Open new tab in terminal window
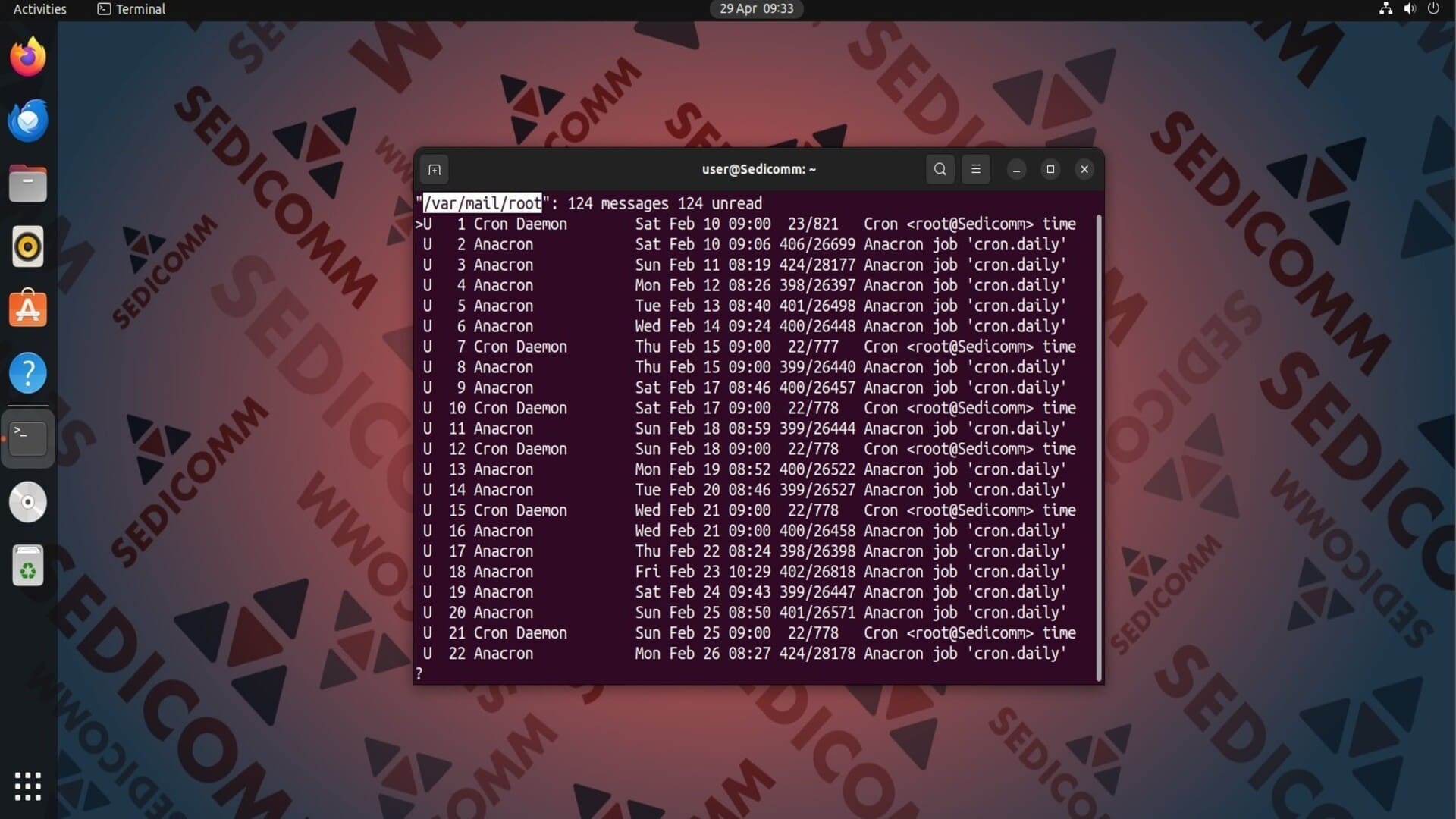Screen dimensions: 1456x819 tap(435, 169)
